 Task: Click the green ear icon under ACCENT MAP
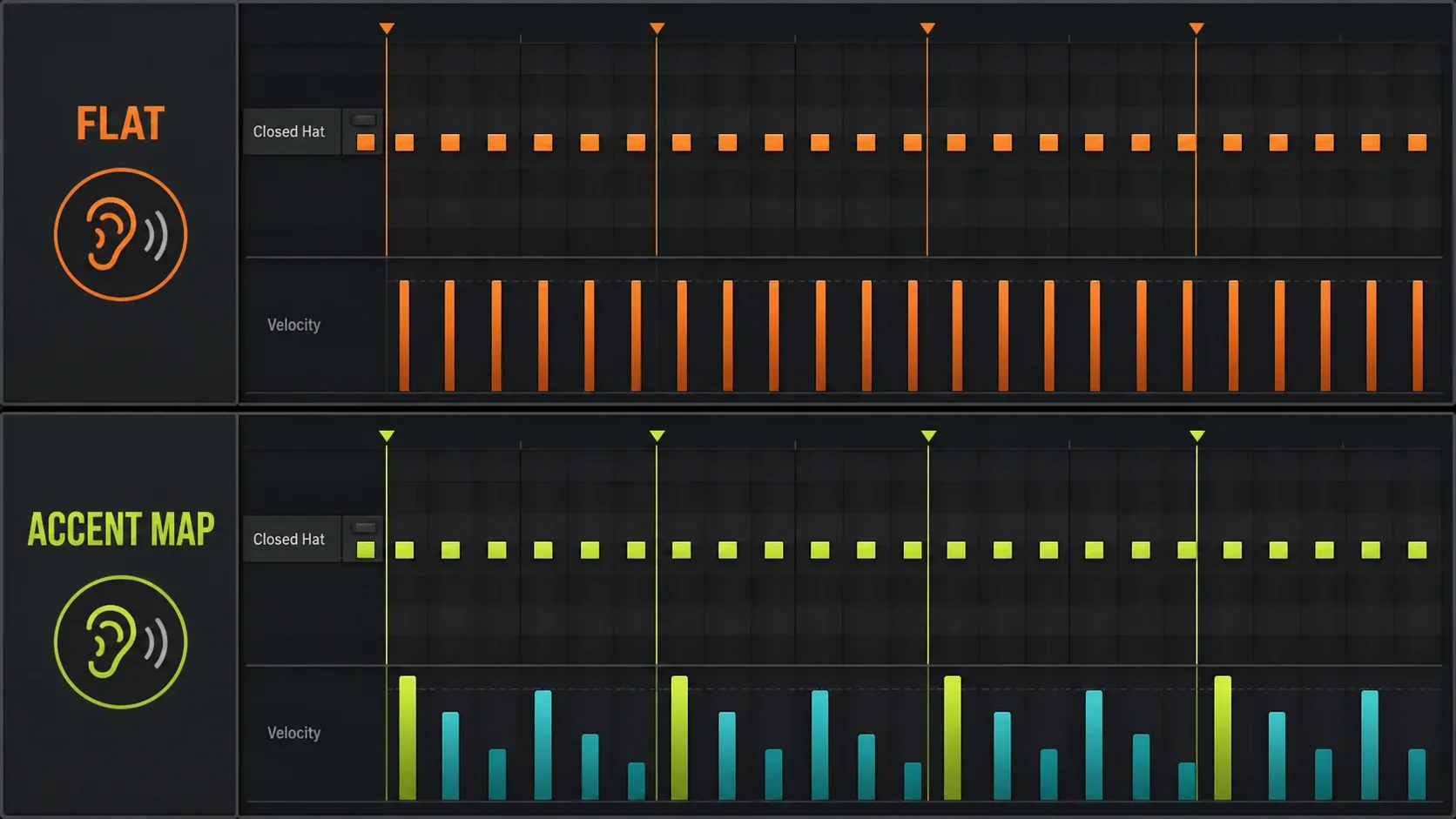pyautogui.click(x=120, y=642)
